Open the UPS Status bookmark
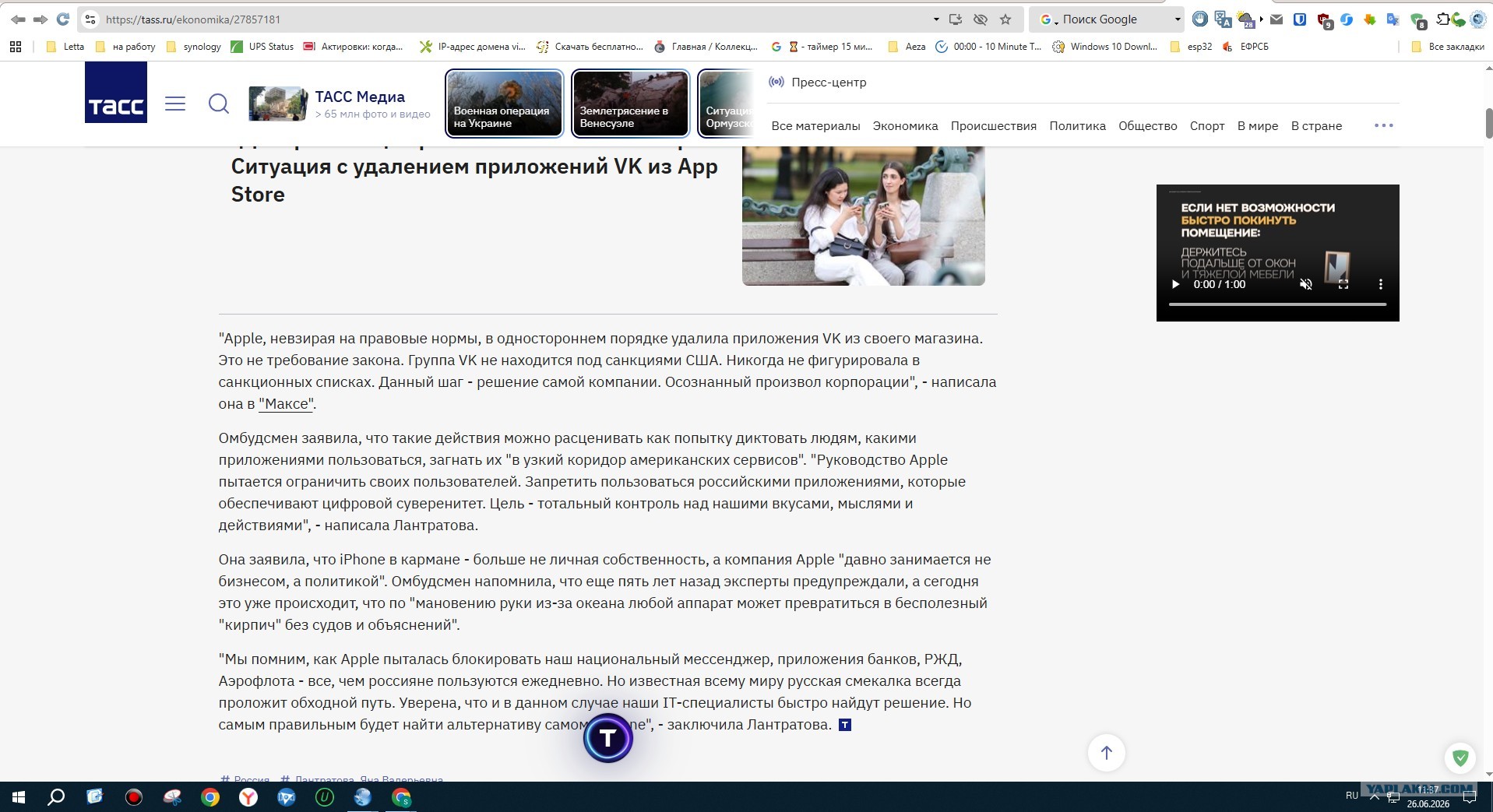 (262, 47)
